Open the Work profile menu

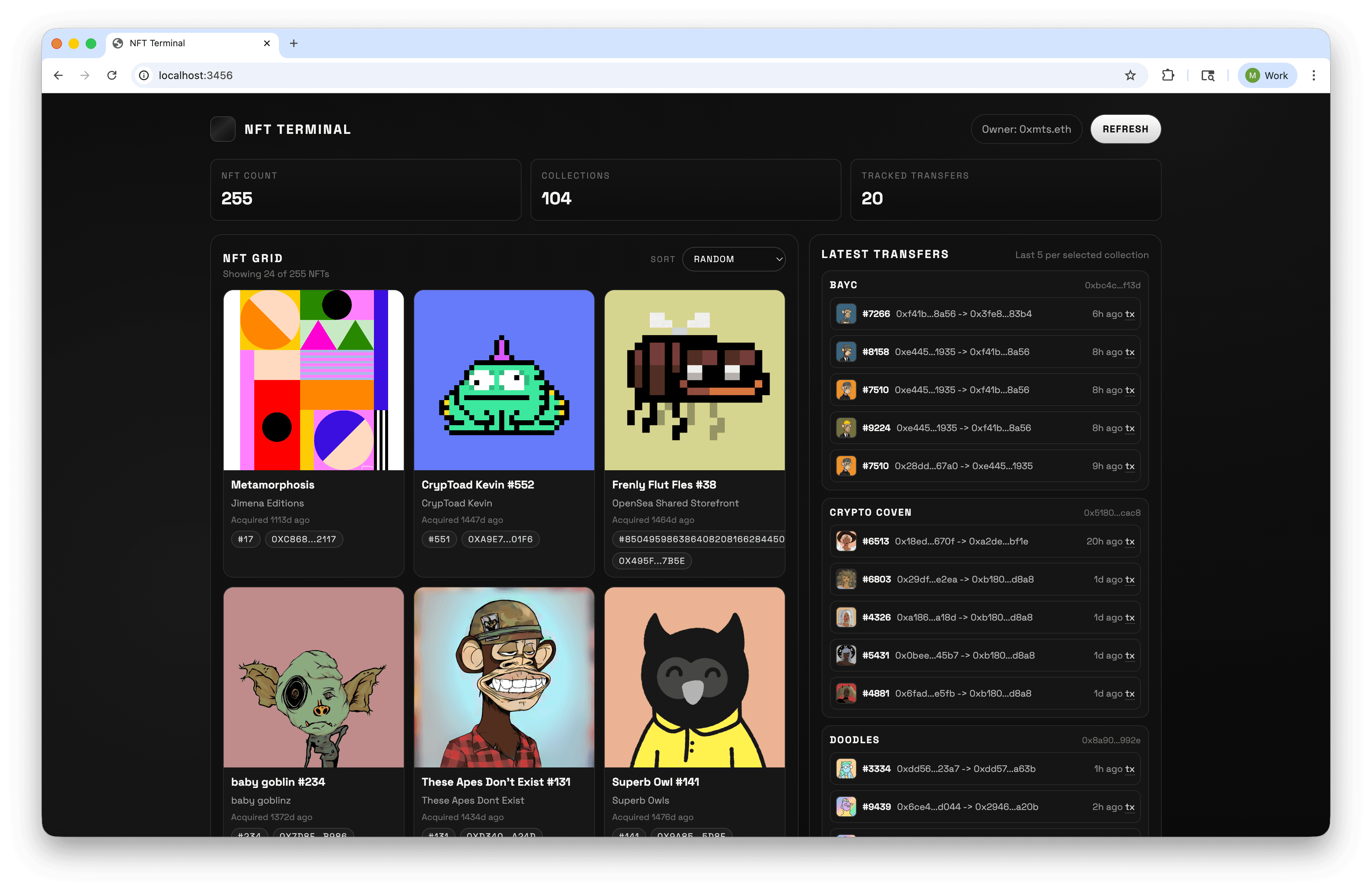[1267, 76]
